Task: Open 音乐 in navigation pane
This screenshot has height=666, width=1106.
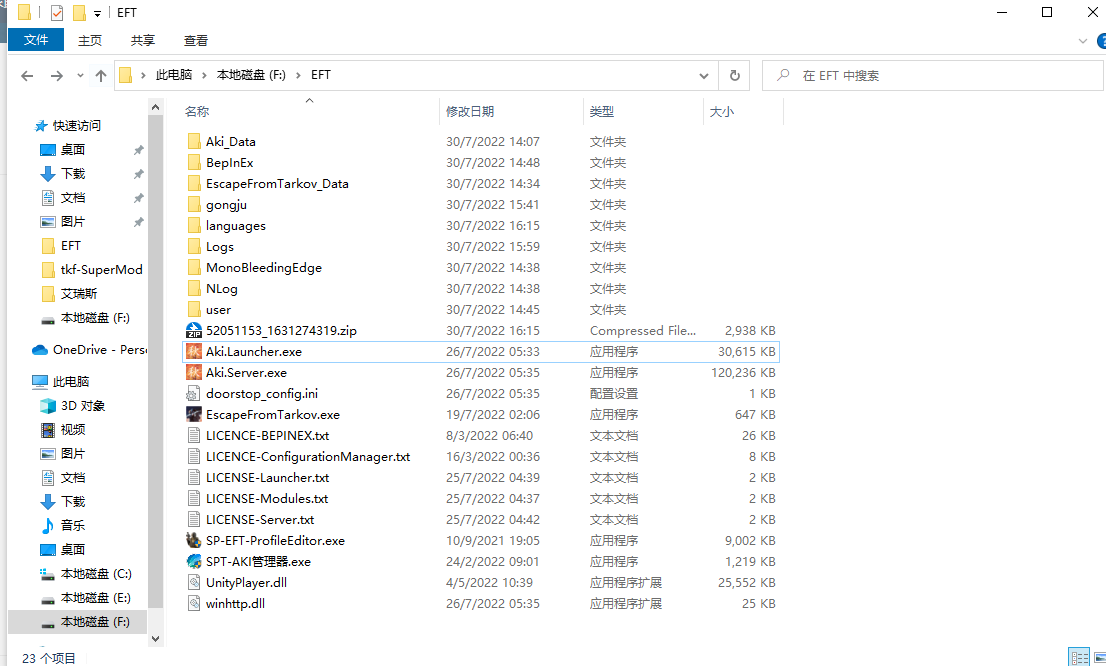Action: point(73,526)
